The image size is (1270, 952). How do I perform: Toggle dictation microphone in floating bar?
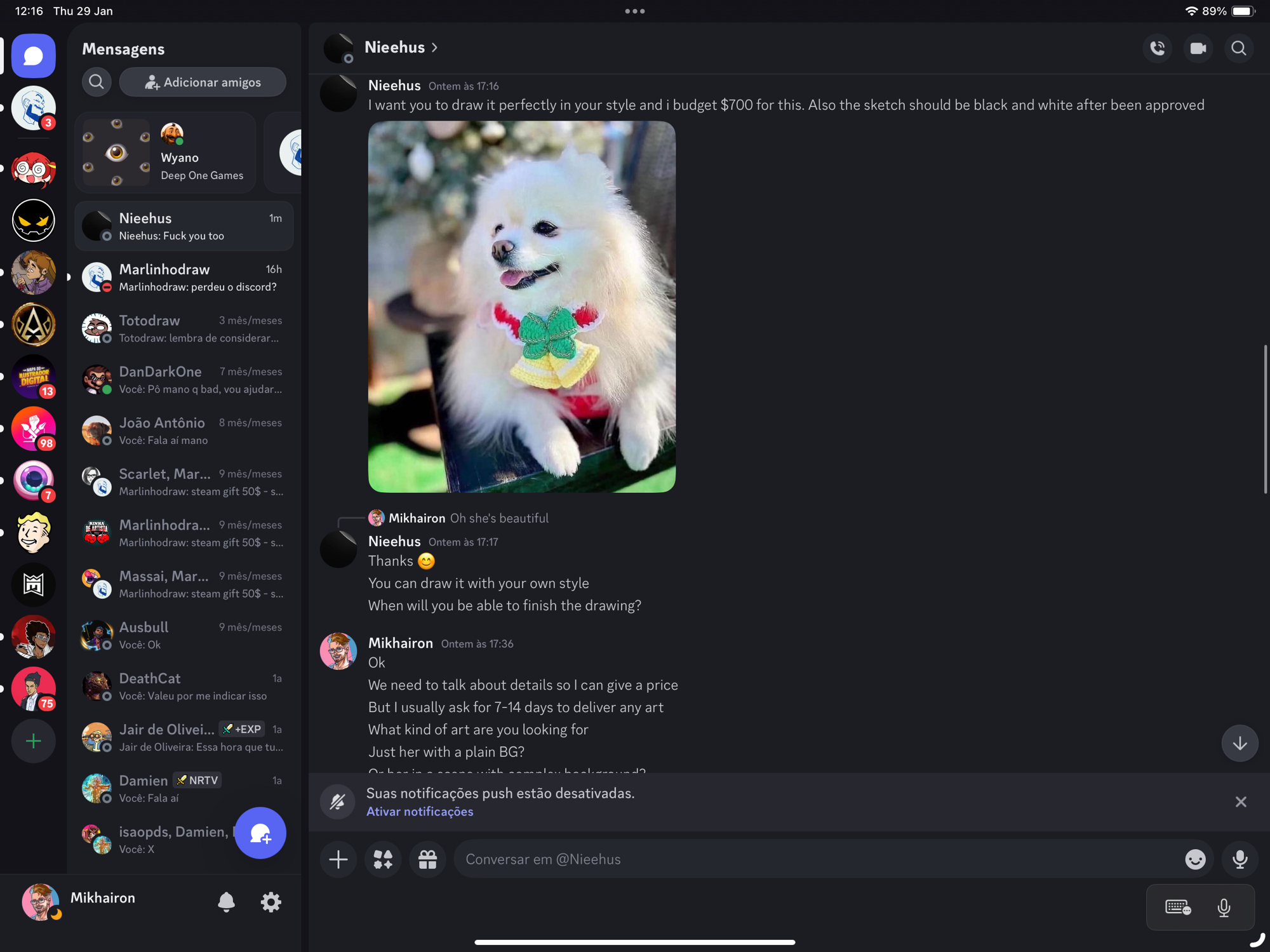pos(1224,907)
